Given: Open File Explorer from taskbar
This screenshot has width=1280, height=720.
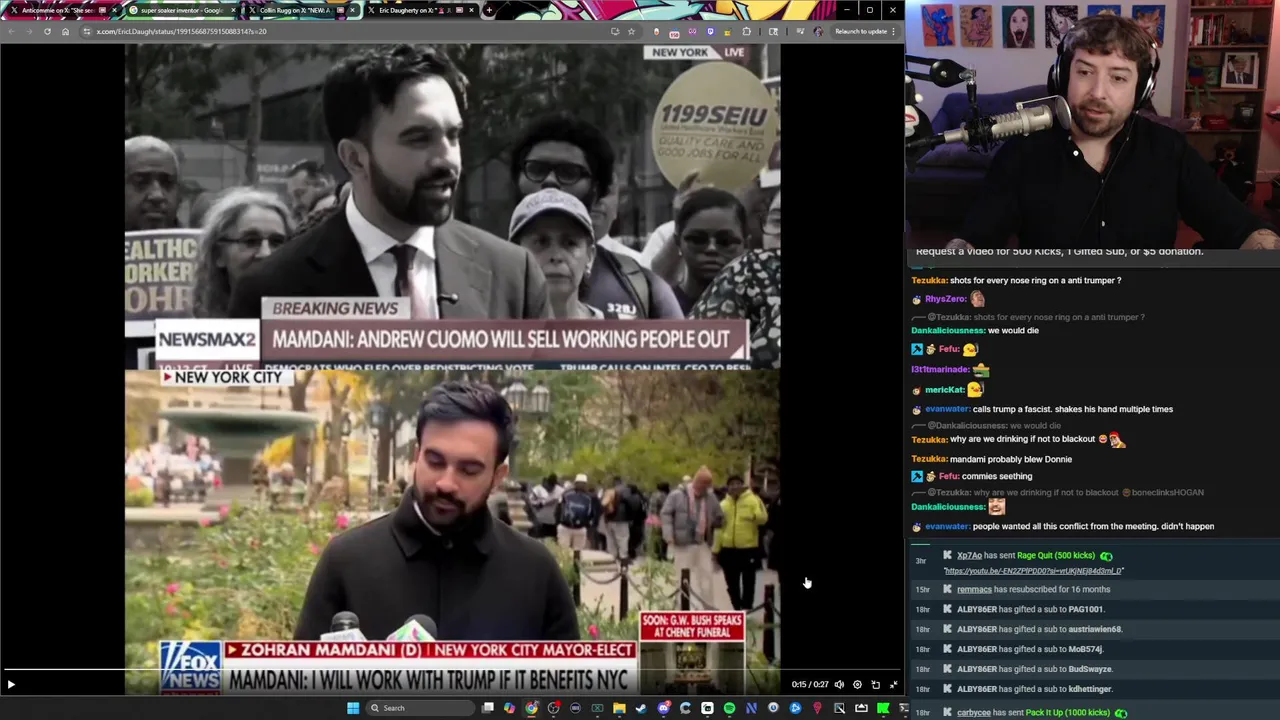Looking at the screenshot, I should 619,708.
